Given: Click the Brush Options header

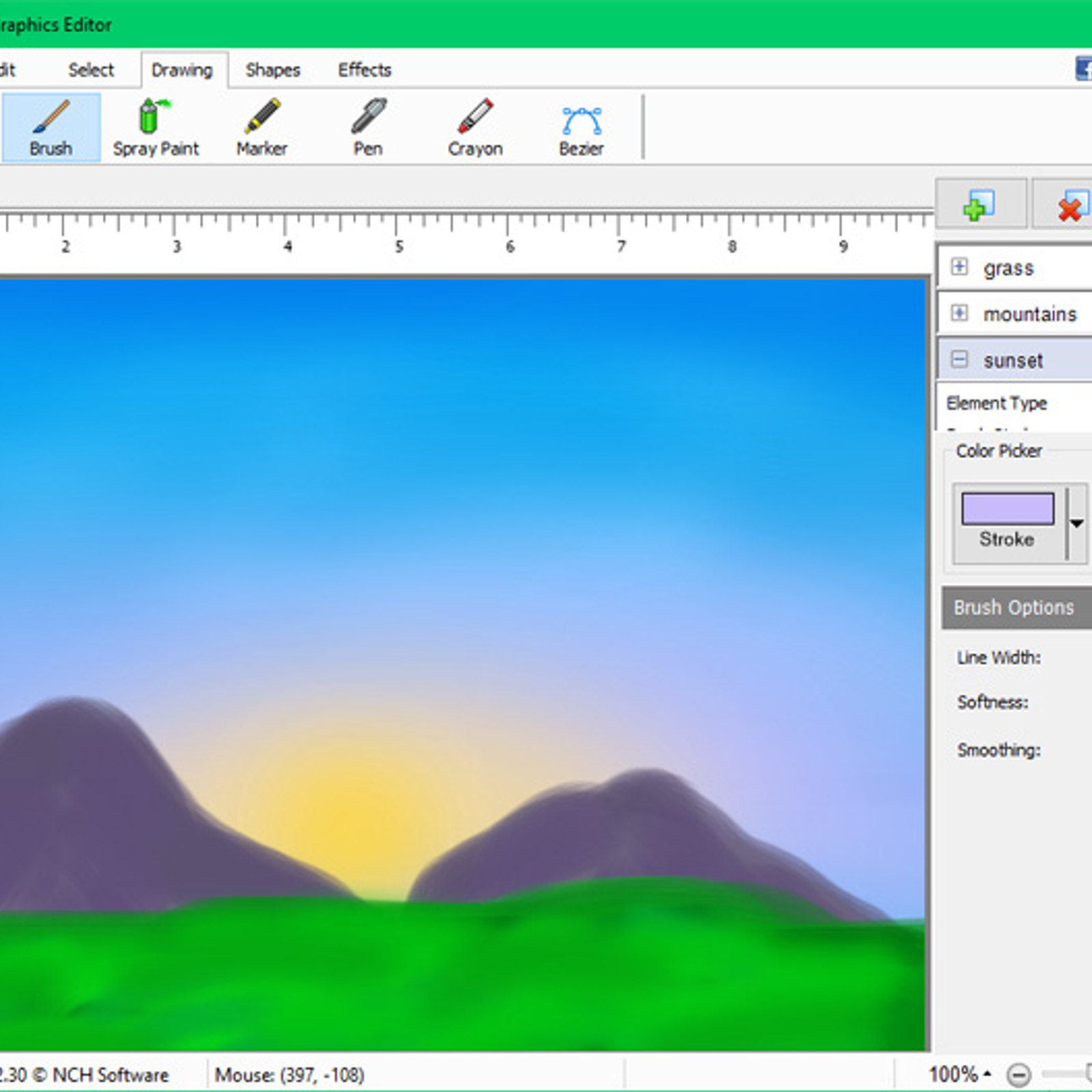Looking at the screenshot, I should pyautogui.click(x=1017, y=607).
